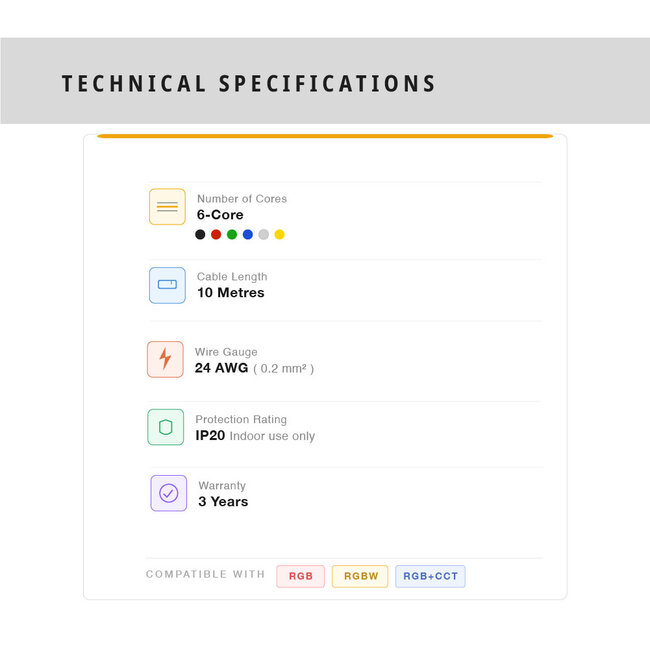Select the grey core color dot
The height and width of the screenshot is (650, 650).
(x=264, y=235)
